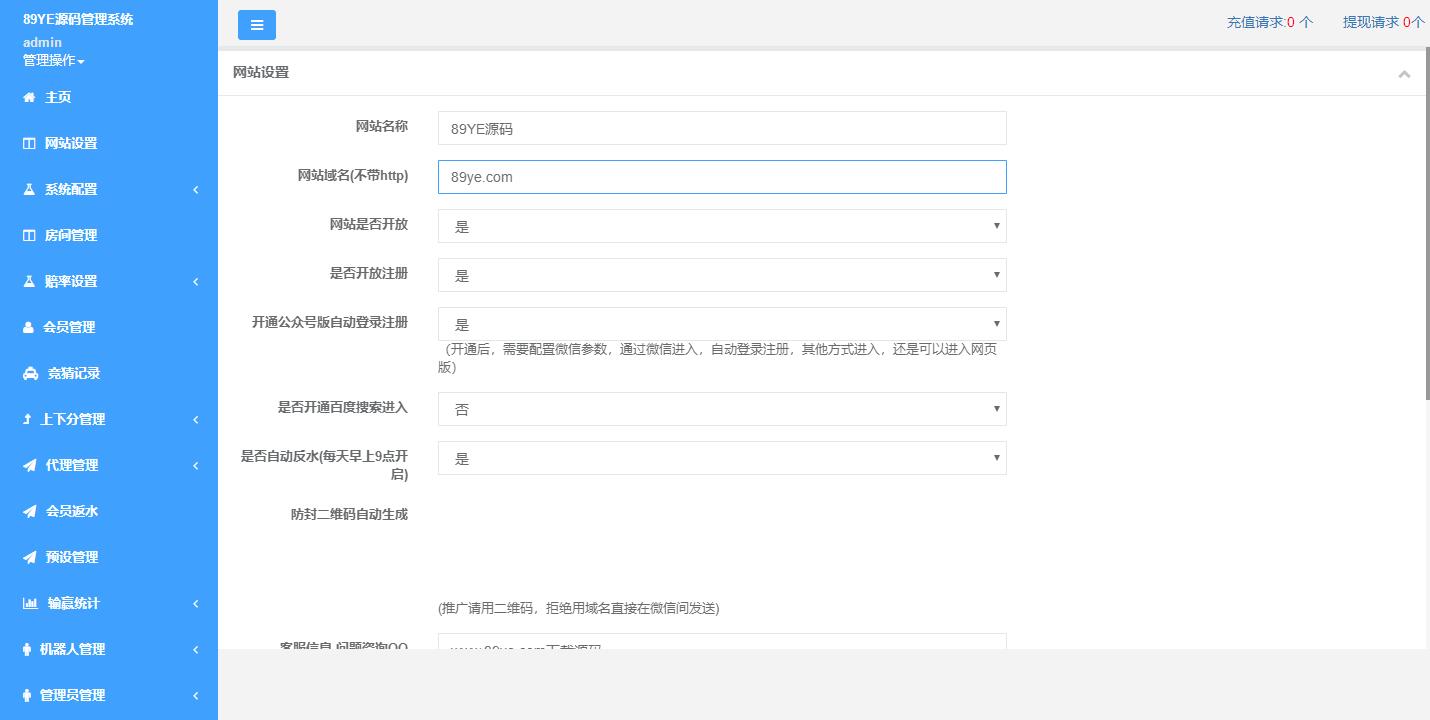Click the 推广请用二维码 hint text
This screenshot has width=1430, height=720.
(579, 608)
